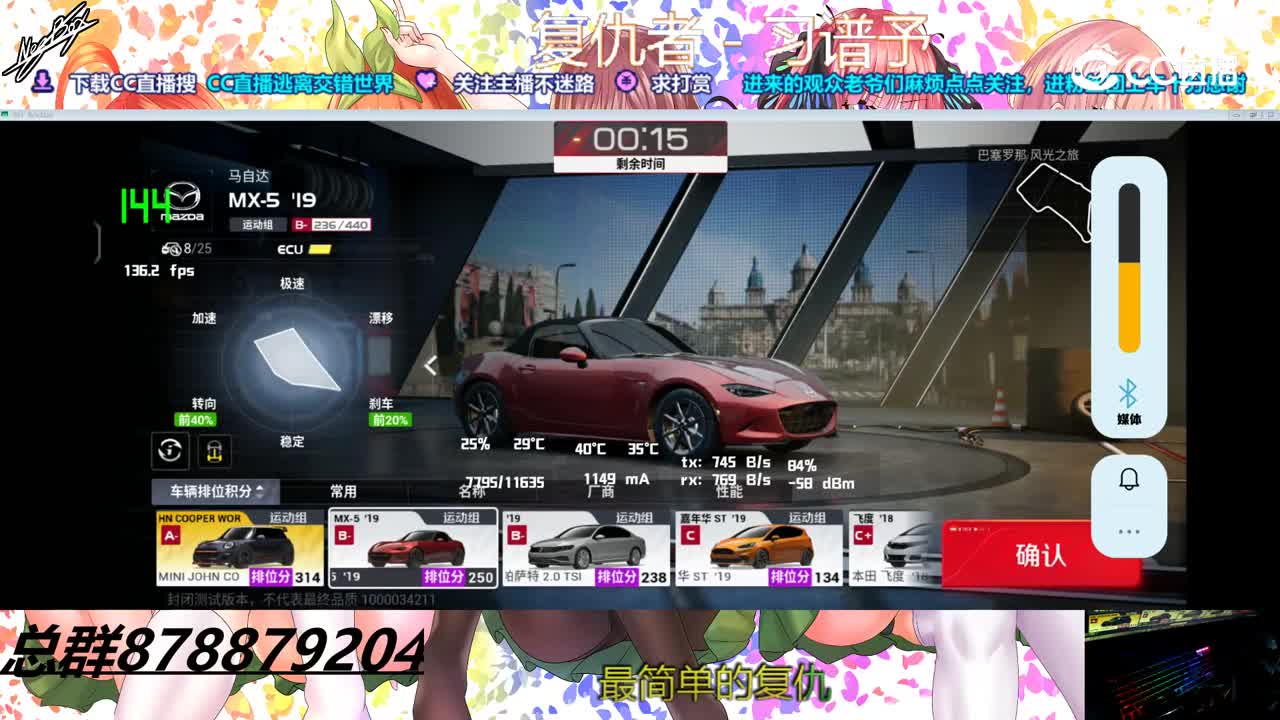Click the 刹车 前20% green badge

point(390,420)
